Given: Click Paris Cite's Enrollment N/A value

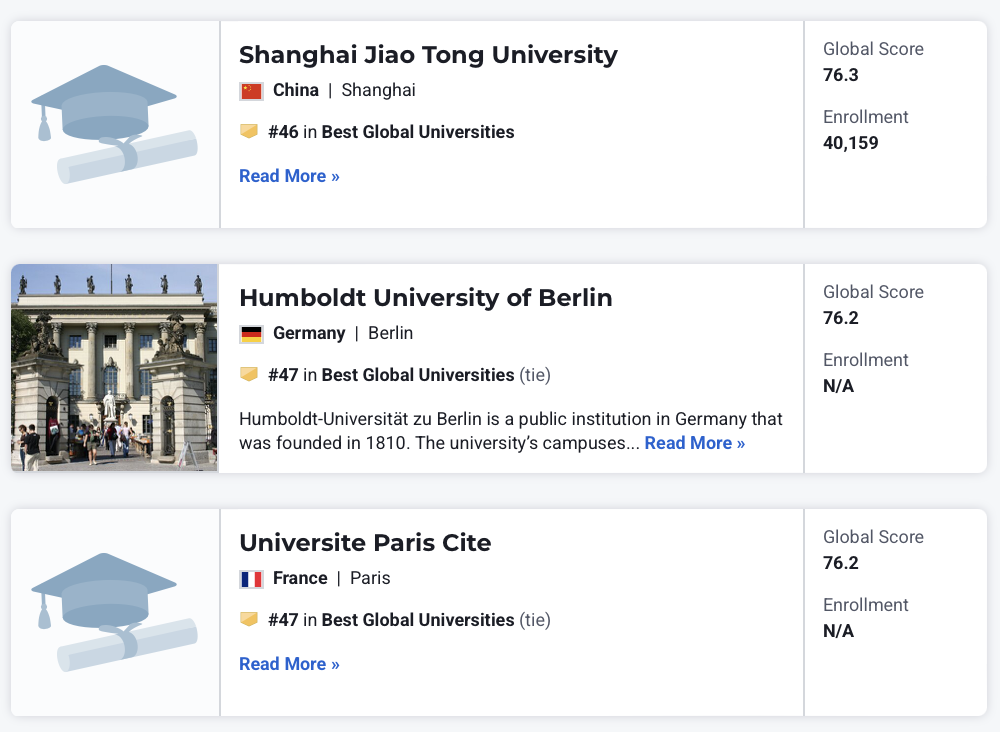Looking at the screenshot, I should [x=838, y=631].
